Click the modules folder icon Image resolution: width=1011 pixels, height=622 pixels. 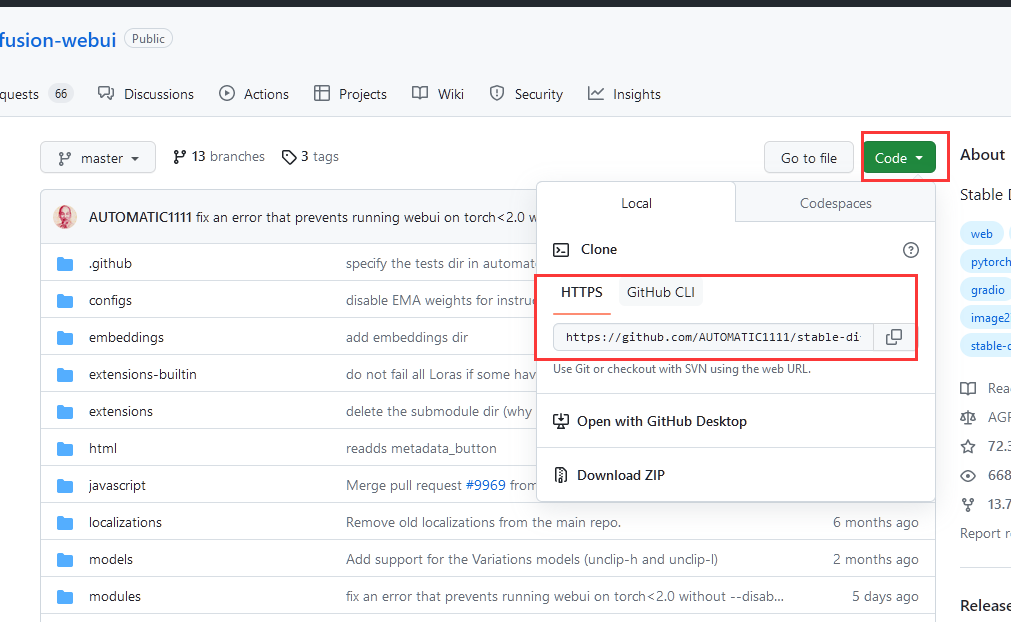pyautogui.click(x=64, y=597)
